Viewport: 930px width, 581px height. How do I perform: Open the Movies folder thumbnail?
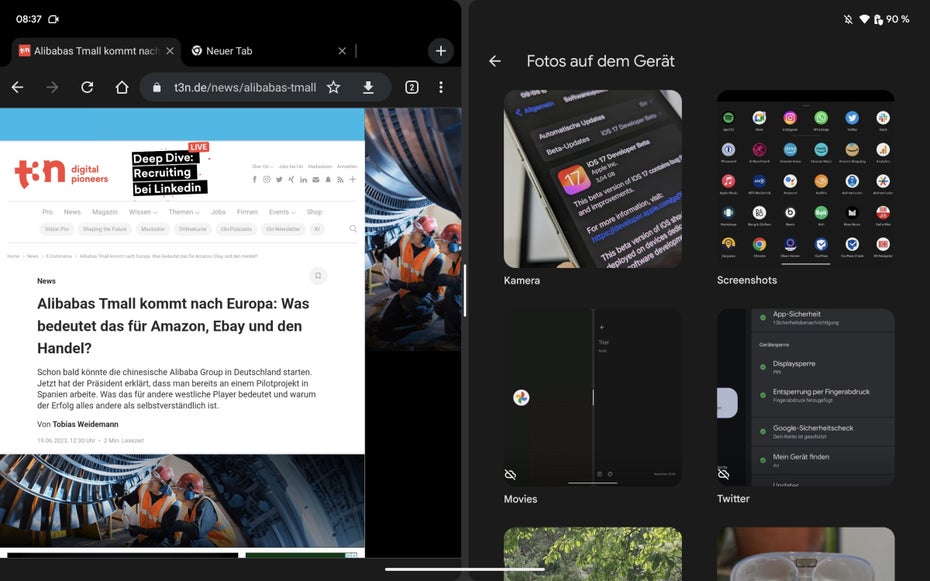tap(593, 397)
